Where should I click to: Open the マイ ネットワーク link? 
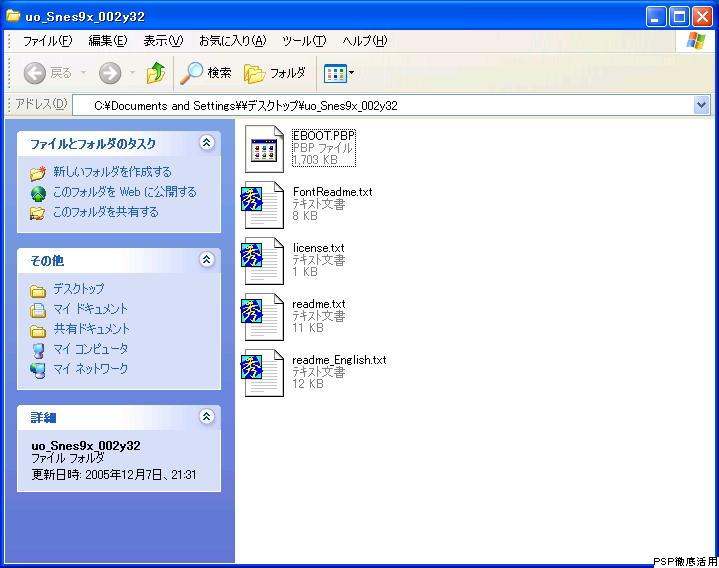pyautogui.click(x=90, y=369)
